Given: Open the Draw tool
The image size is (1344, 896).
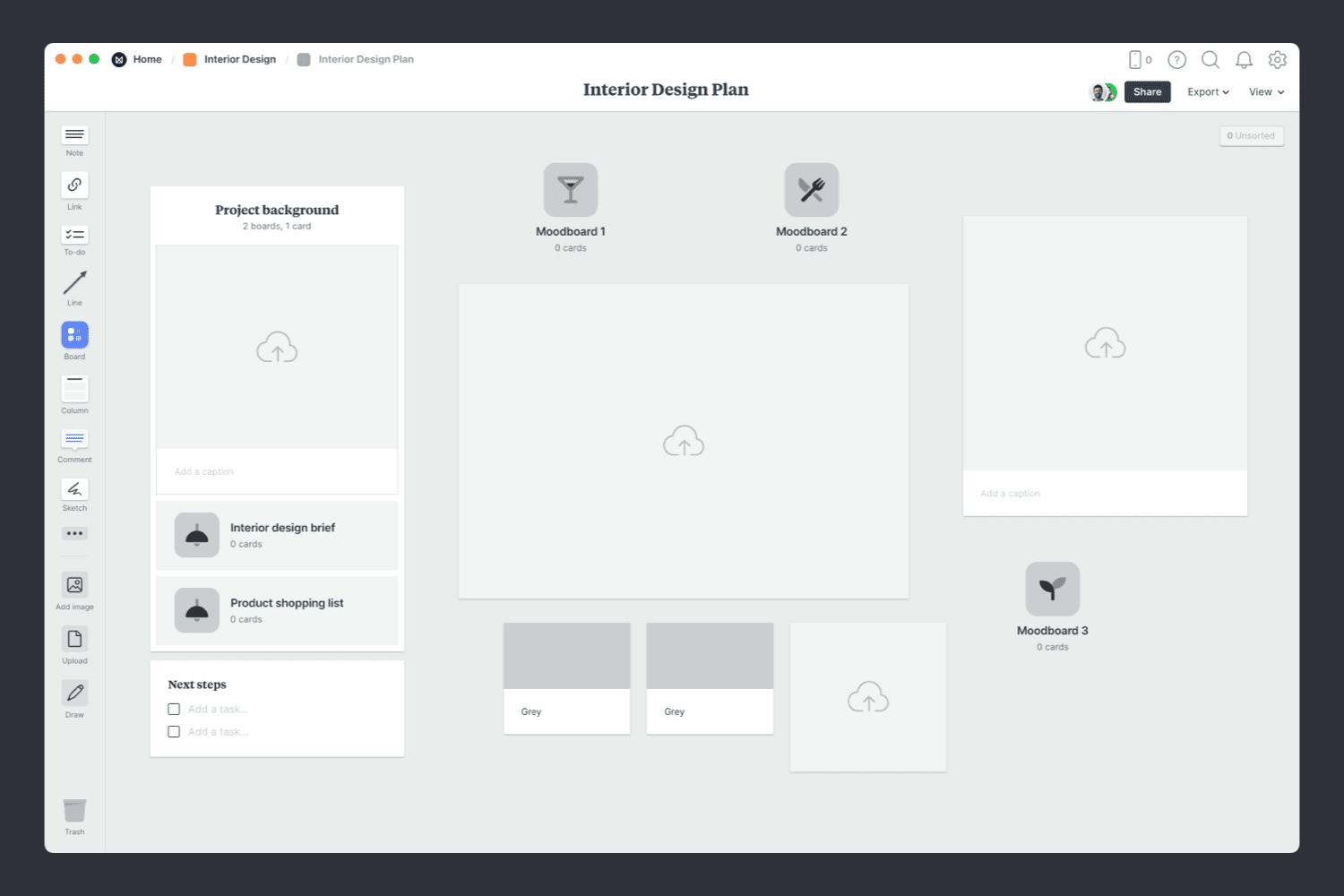Looking at the screenshot, I should coord(74,693).
